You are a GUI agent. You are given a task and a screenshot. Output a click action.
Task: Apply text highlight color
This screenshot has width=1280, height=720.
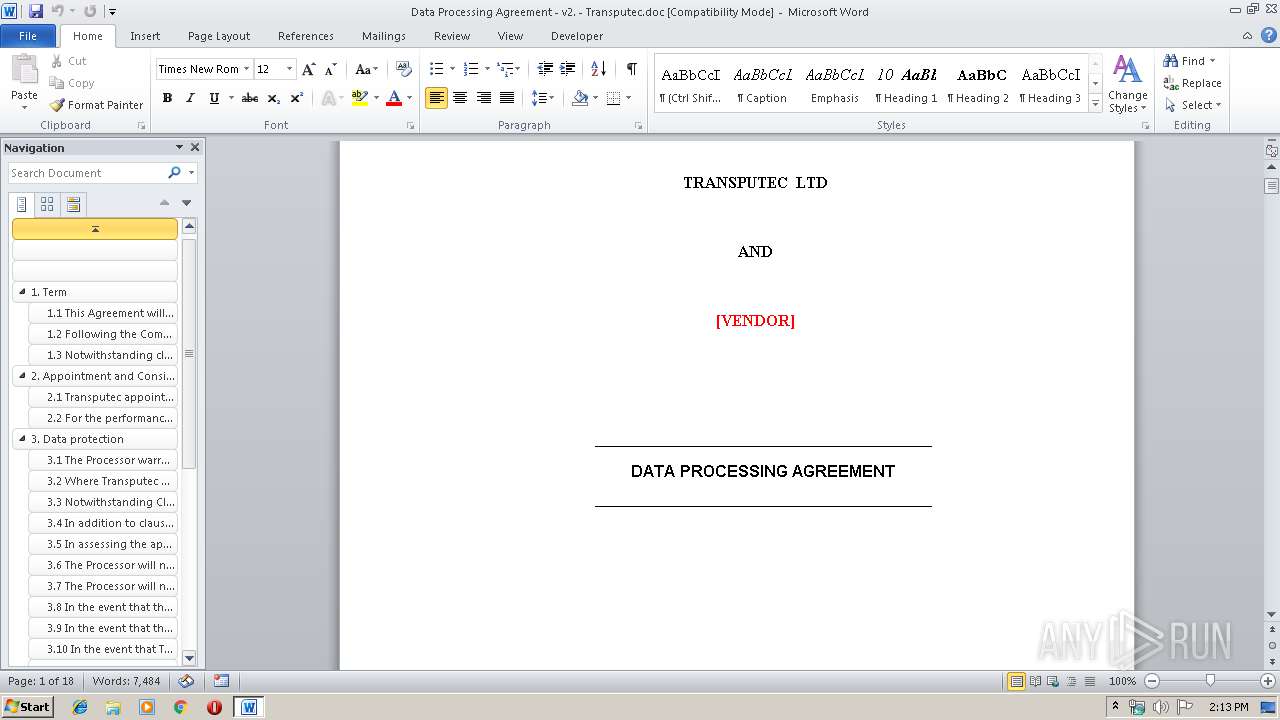pos(360,98)
